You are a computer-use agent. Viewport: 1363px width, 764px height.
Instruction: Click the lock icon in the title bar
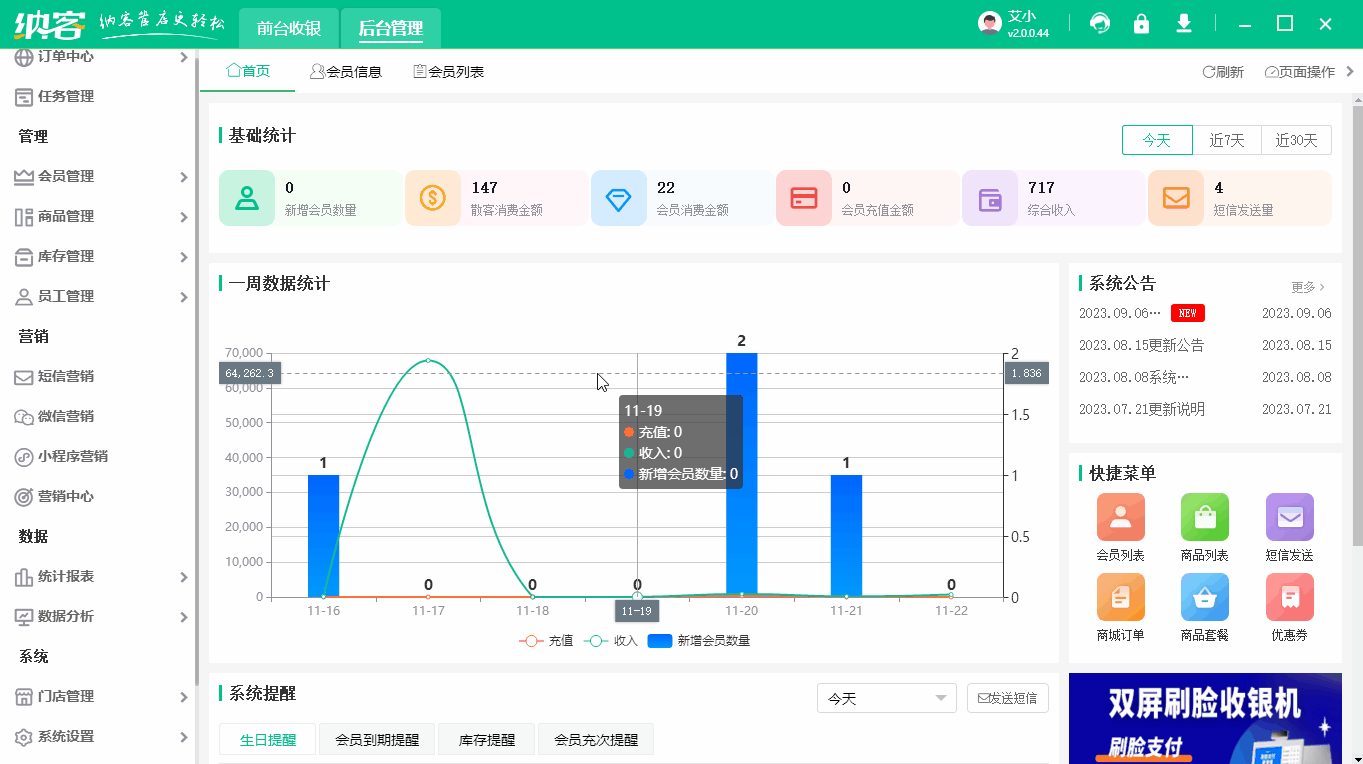1141,21
